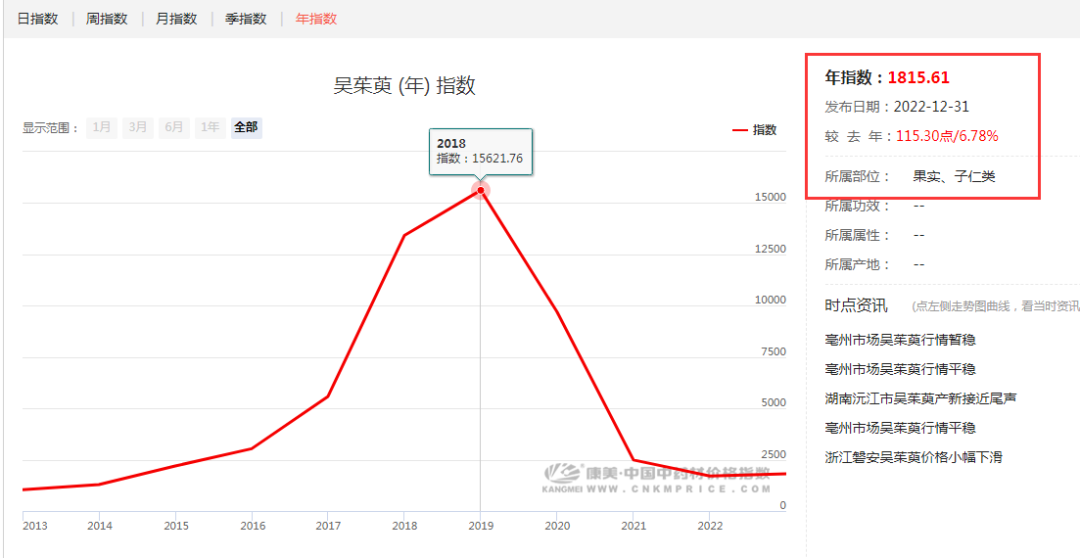
Task: Open first news link 亳州市场吴茱萸行情暂稳
Action: (x=900, y=340)
